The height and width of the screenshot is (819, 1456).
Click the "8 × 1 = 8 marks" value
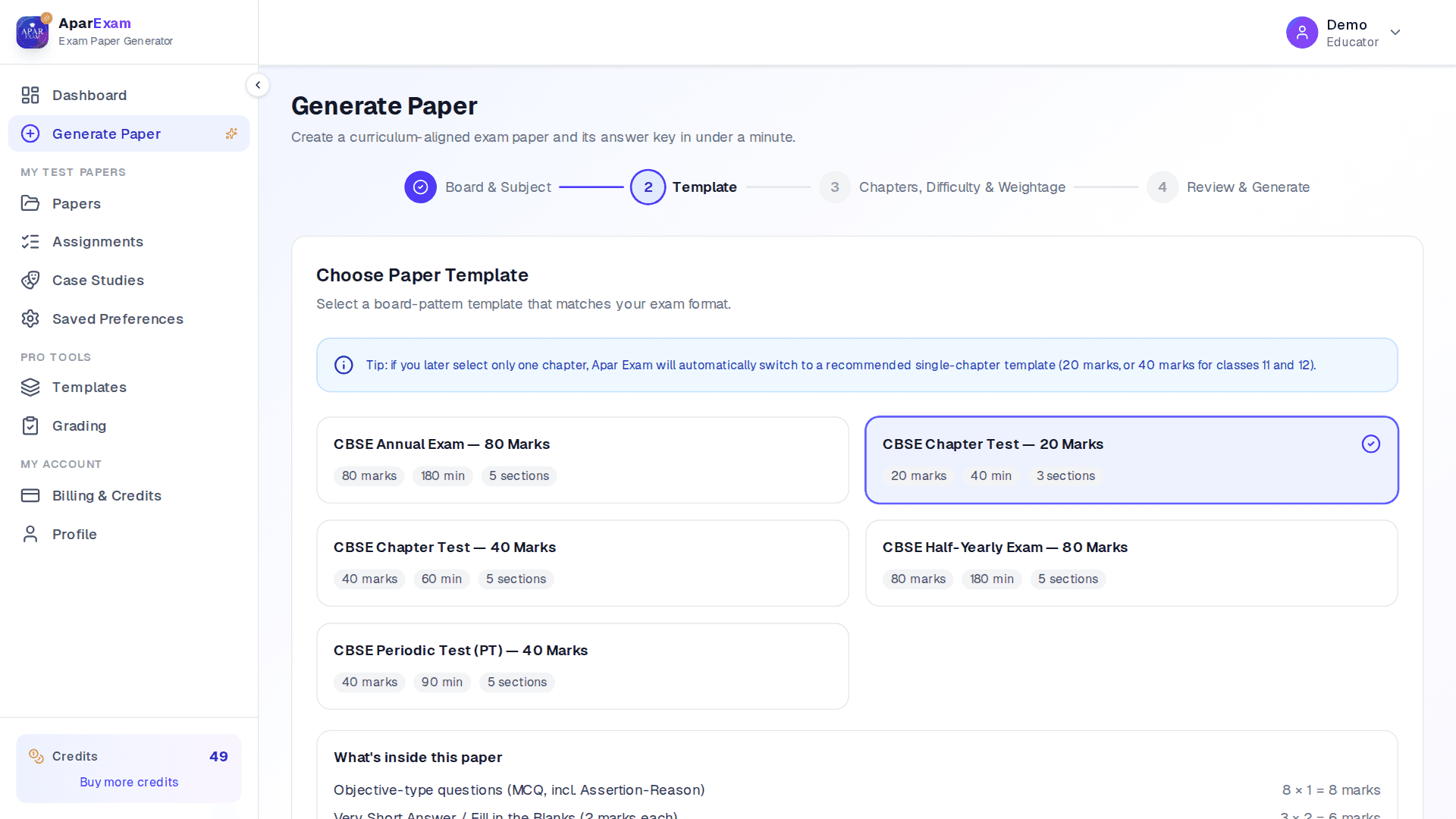tap(1331, 789)
